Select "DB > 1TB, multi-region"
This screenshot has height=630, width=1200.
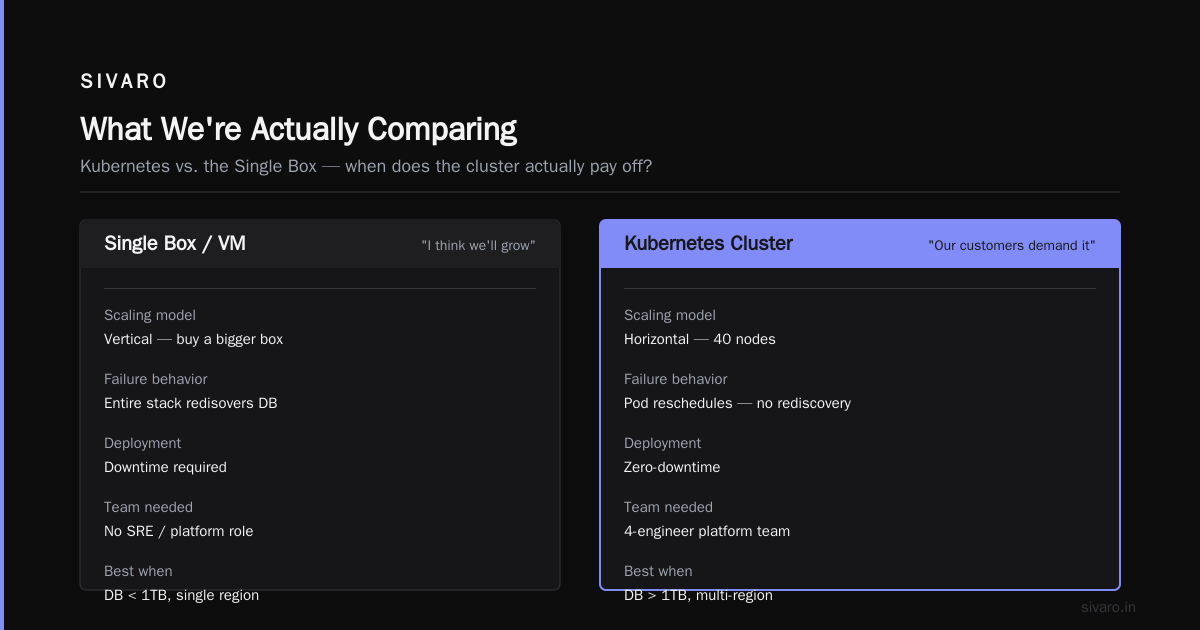tap(698, 595)
